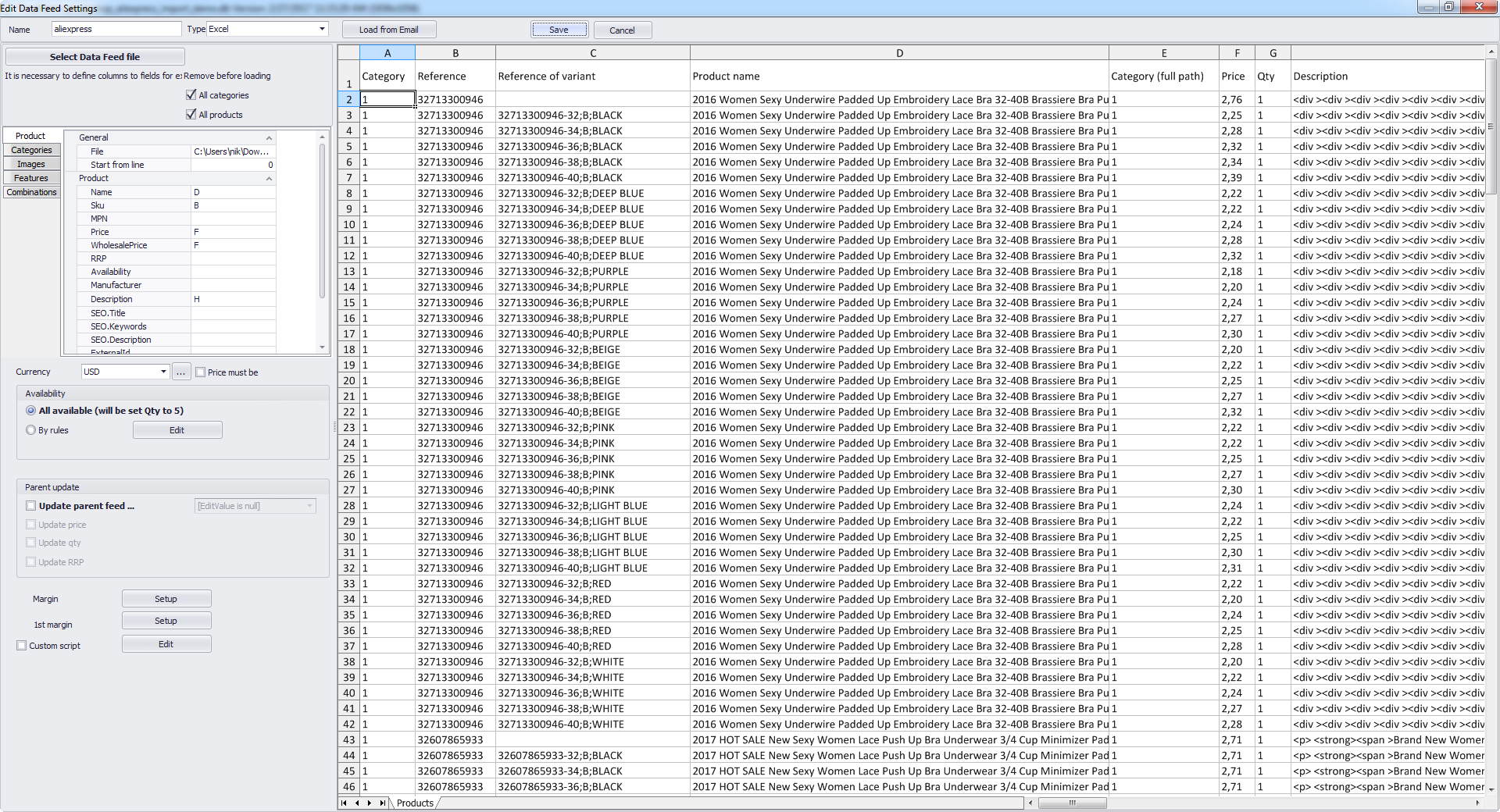
Task: Select the WholesalePrice property row
Action: [177, 245]
